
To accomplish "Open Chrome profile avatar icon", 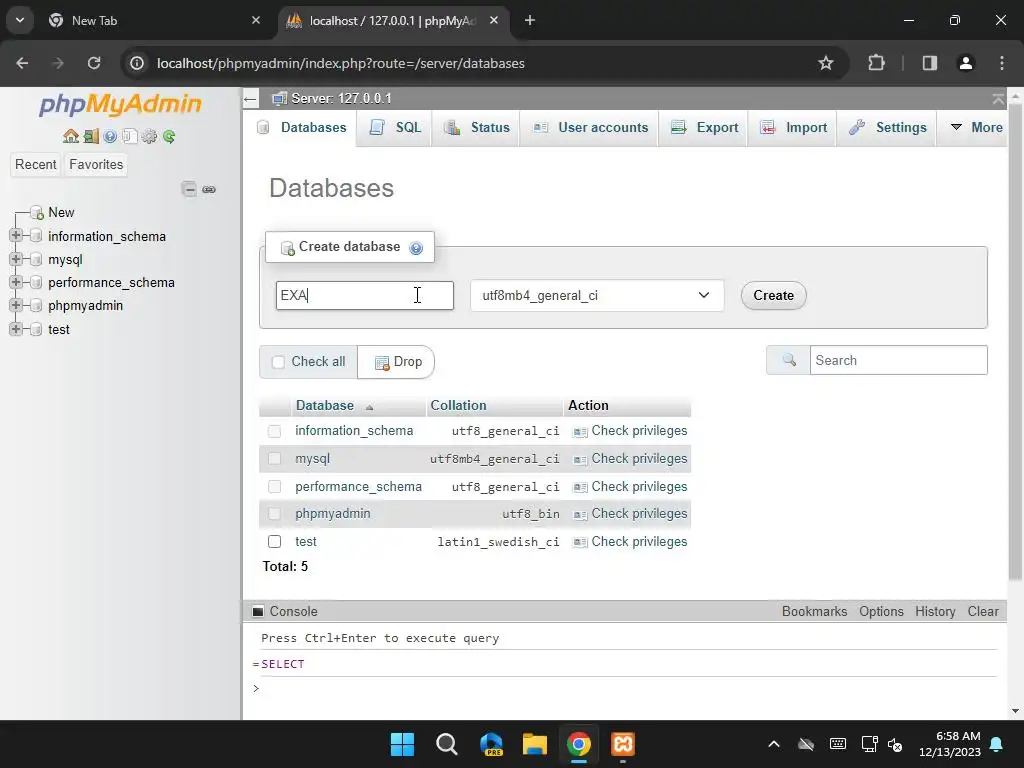I will coord(965,63).
